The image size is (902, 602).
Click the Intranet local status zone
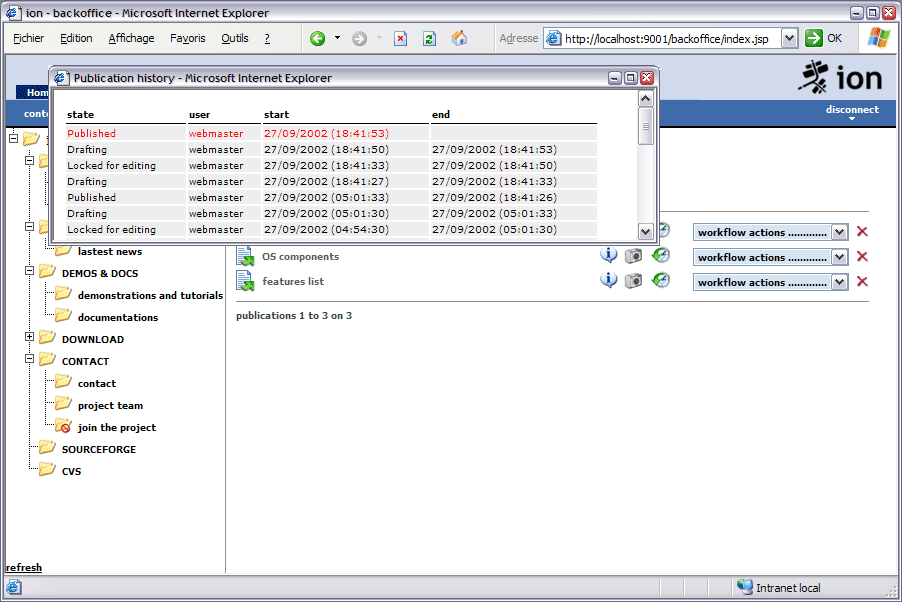click(779, 588)
